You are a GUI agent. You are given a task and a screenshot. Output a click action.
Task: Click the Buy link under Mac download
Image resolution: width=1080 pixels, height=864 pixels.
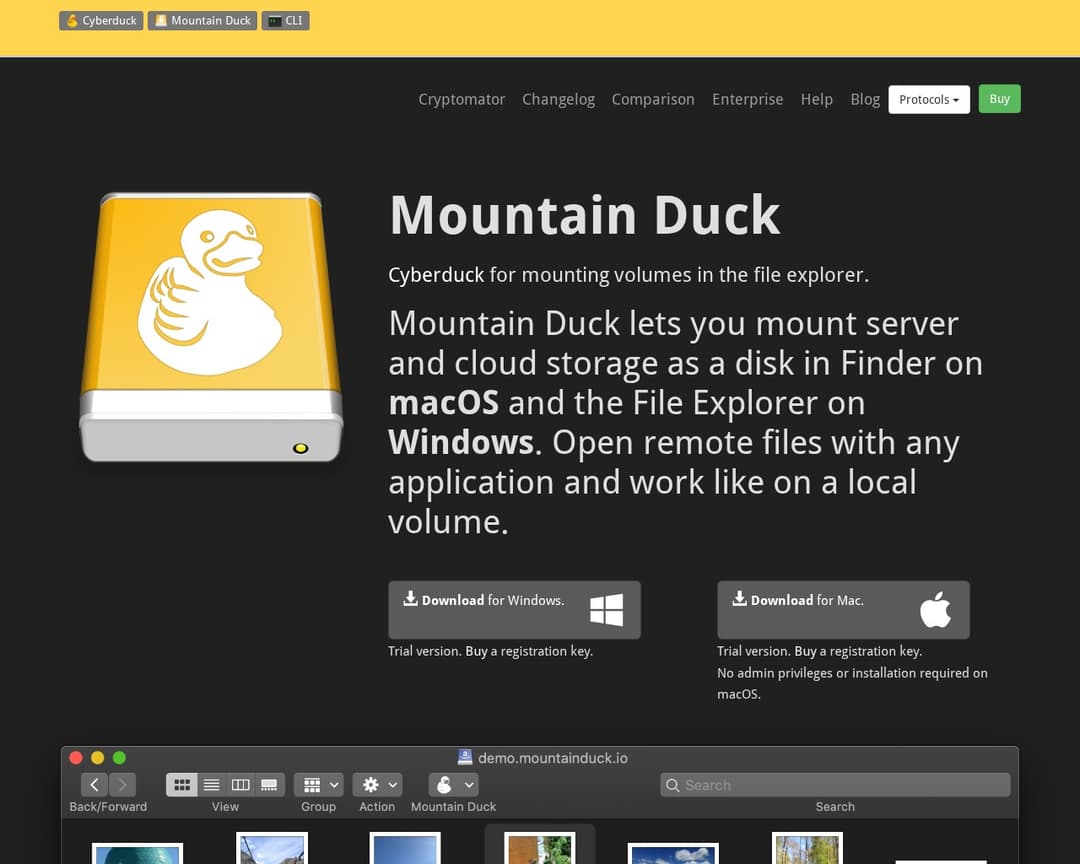coord(805,651)
